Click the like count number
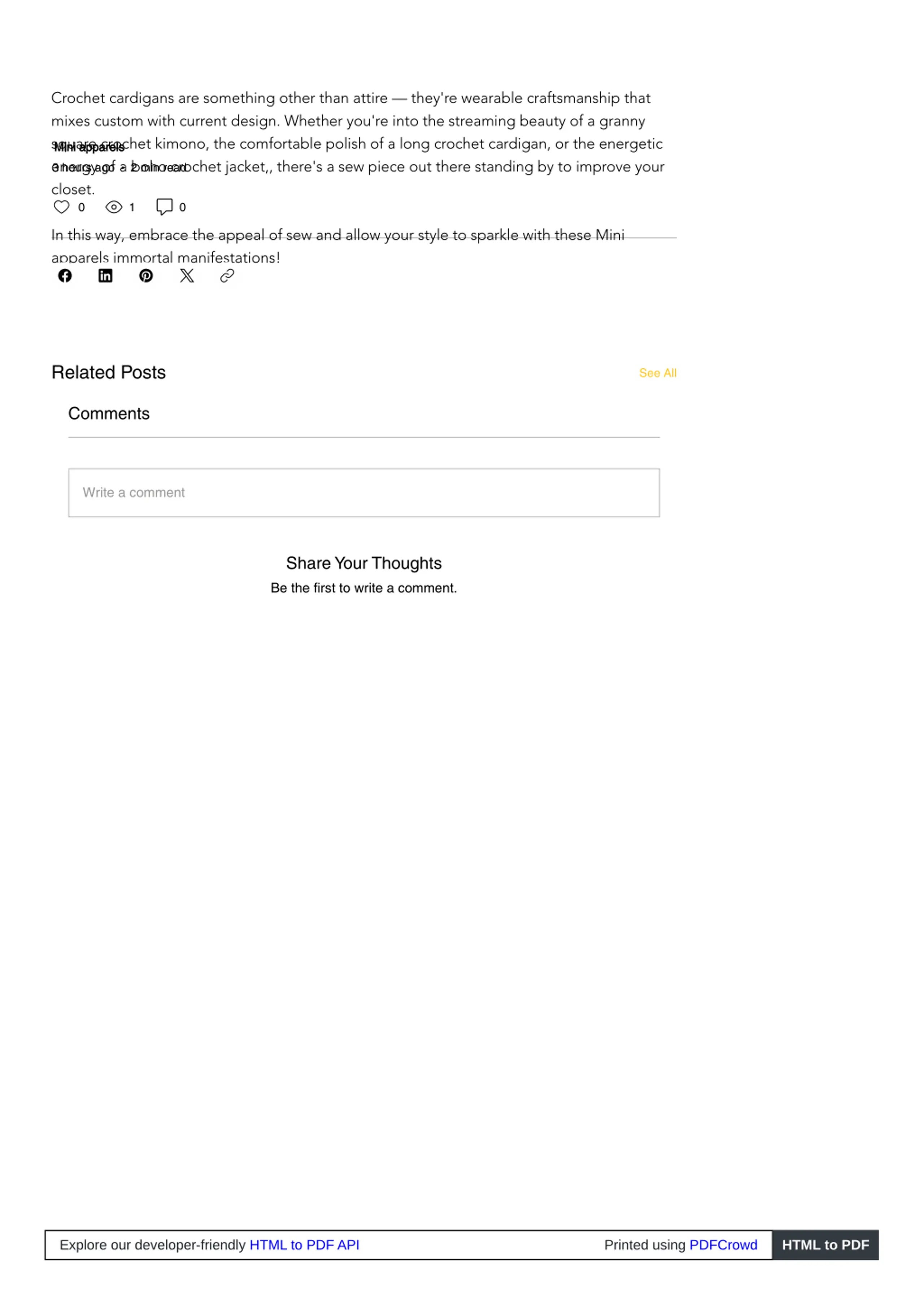This screenshot has height=1307, width=924. 81,207
